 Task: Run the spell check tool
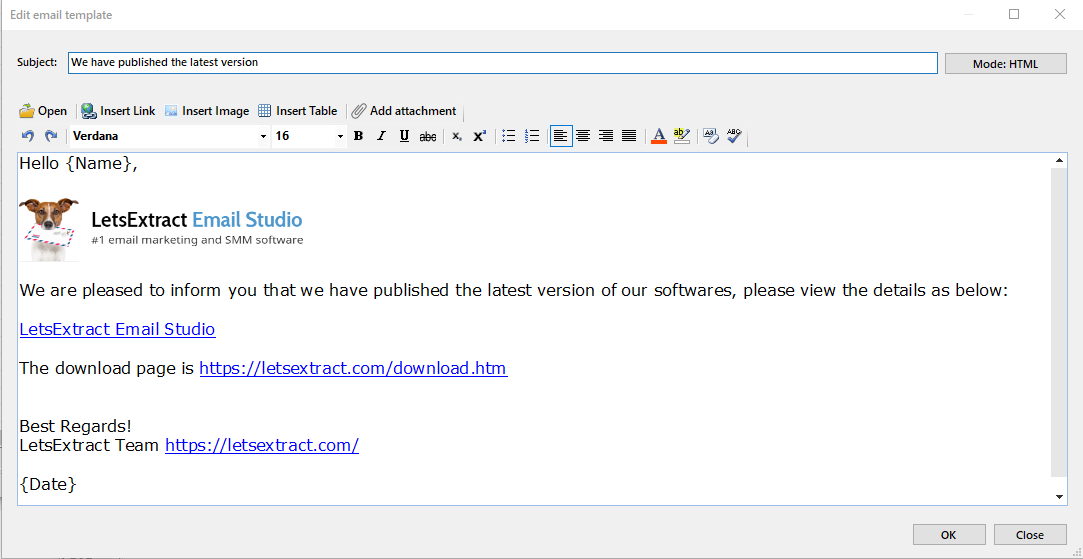point(734,136)
